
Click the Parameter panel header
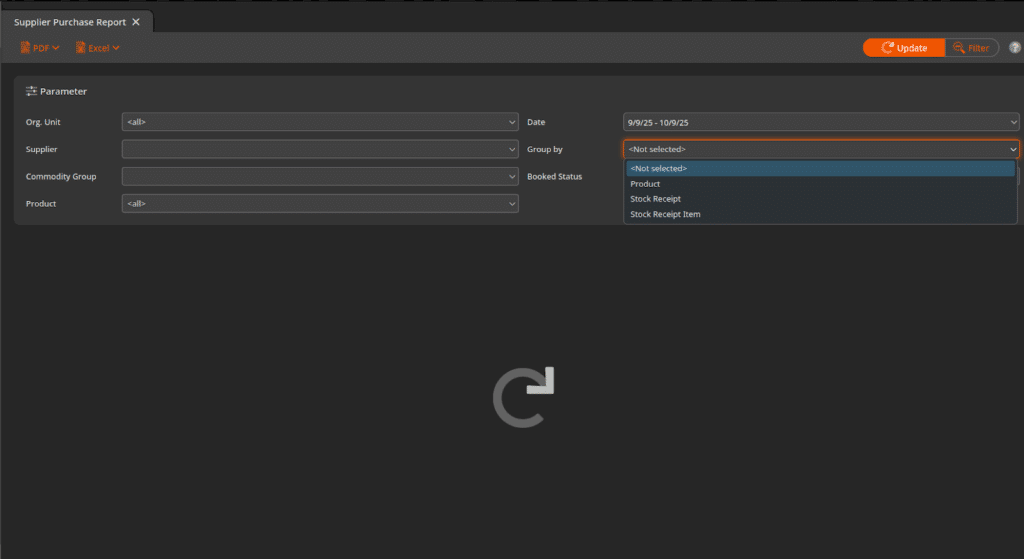(63, 91)
